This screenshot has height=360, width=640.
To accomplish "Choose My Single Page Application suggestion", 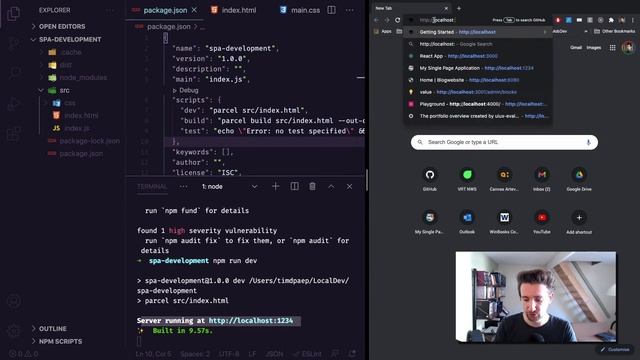I will click(x=478, y=68).
